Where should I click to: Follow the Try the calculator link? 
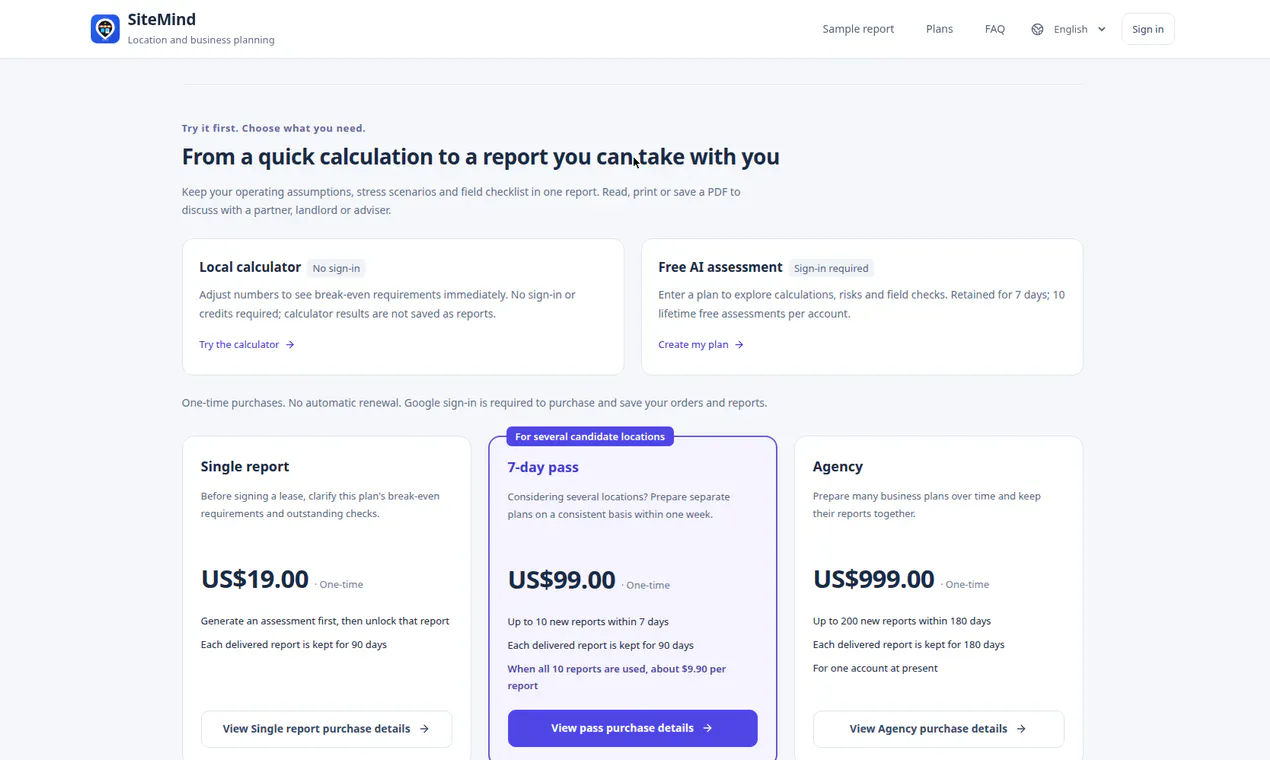(x=247, y=345)
